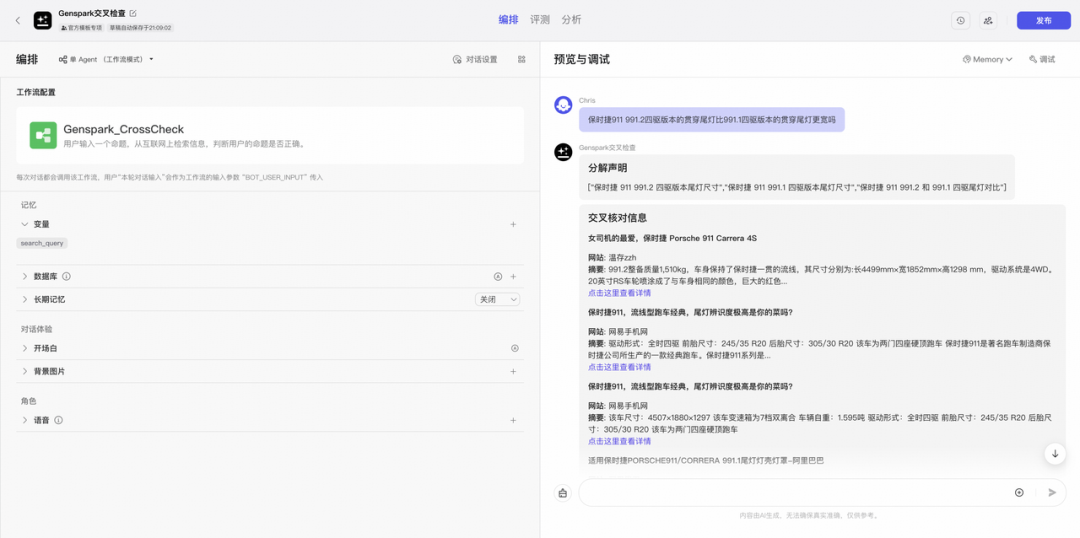
Task: Expand the 背景图片 section
Action: [25, 371]
